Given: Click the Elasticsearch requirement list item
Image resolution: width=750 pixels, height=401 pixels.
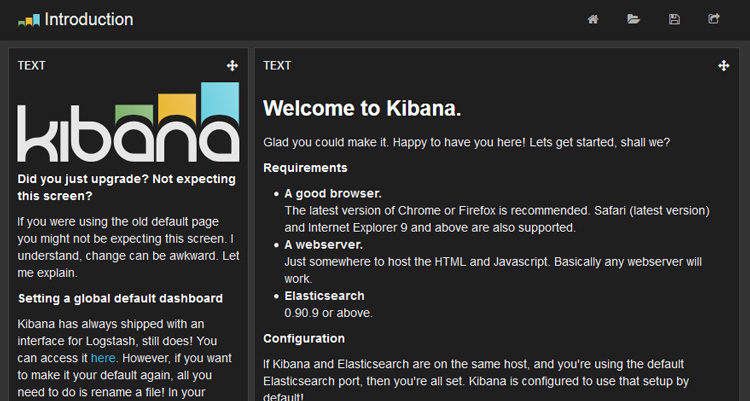Looking at the screenshot, I should [x=324, y=296].
